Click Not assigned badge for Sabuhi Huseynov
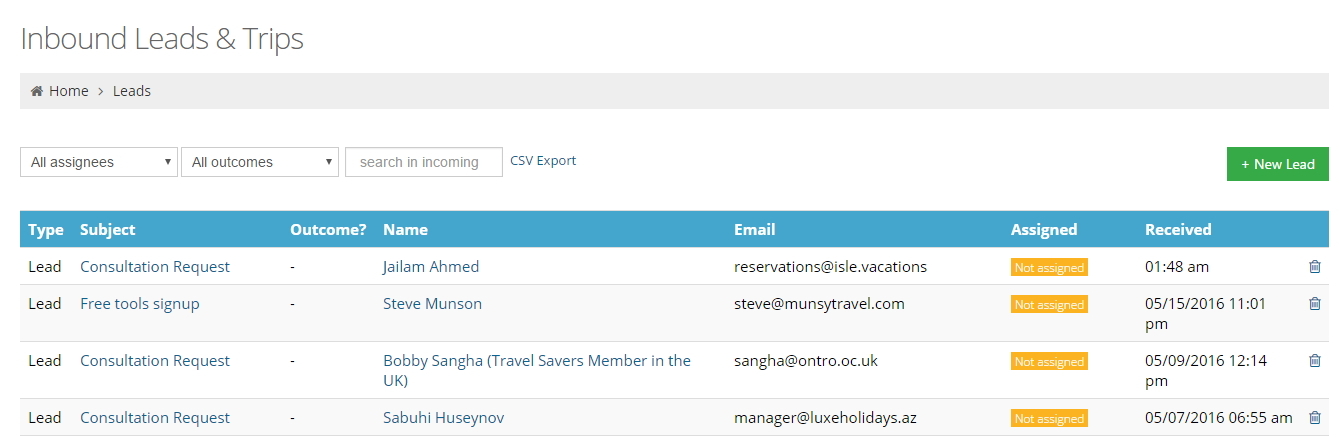This screenshot has height=438, width=1339. 1049,419
